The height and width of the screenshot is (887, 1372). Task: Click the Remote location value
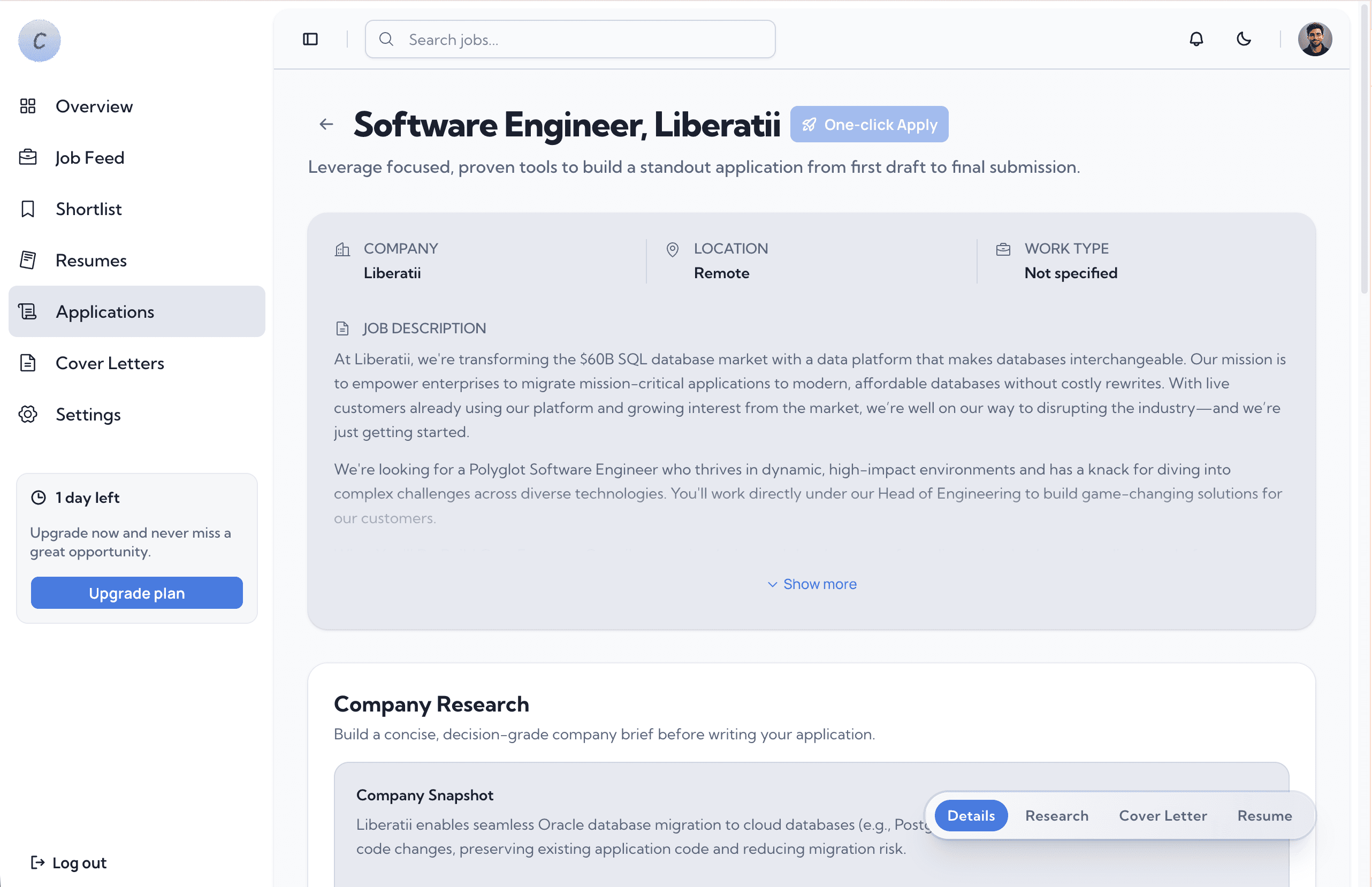coord(722,273)
